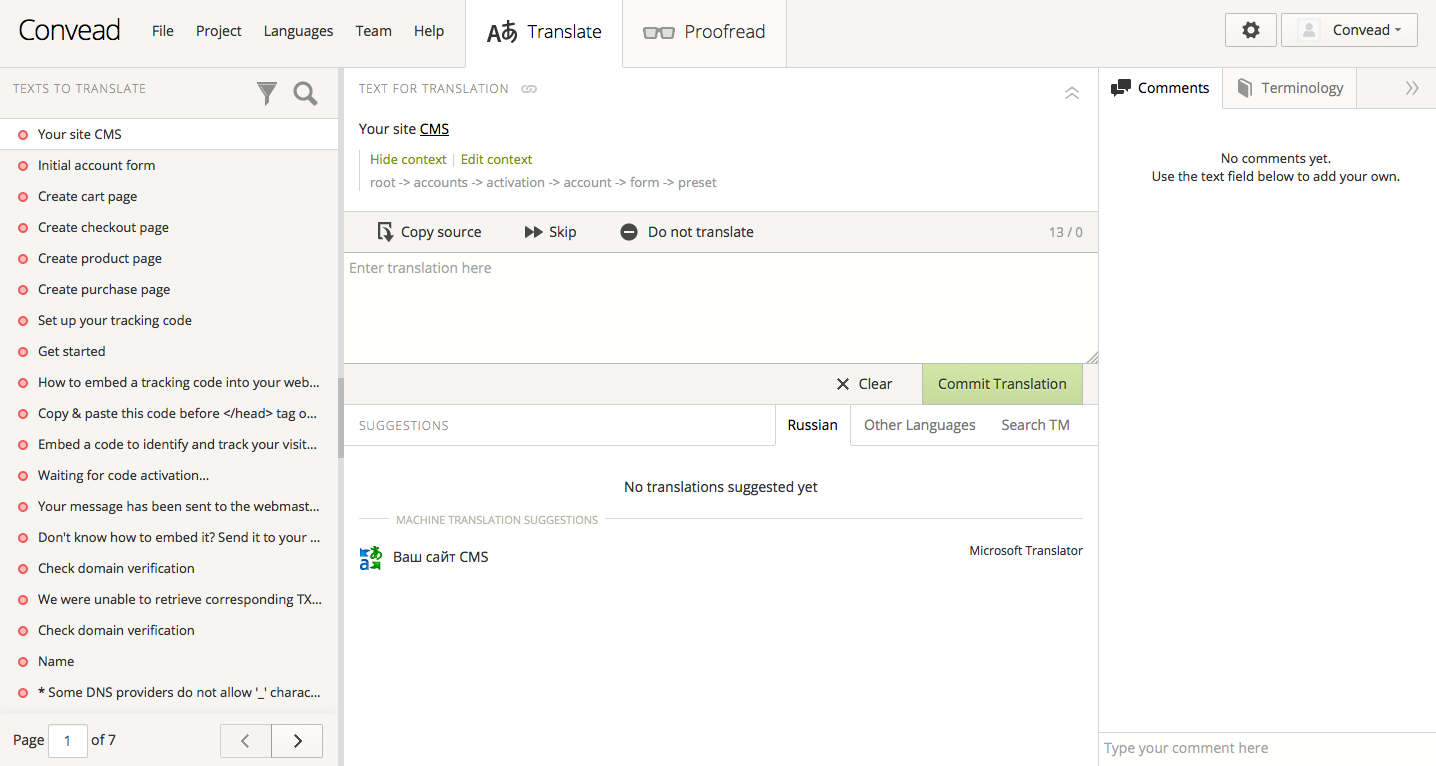
Task: Collapse source text panel with double chevron
Action: point(1072,93)
